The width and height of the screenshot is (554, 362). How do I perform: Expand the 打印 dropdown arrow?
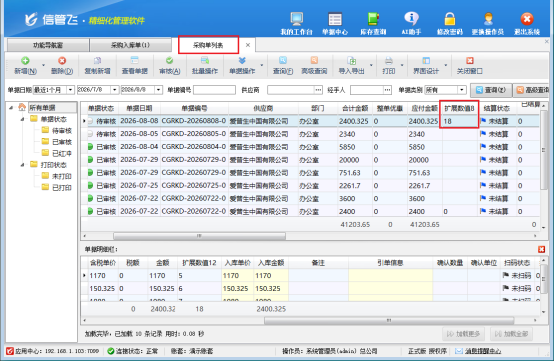click(402, 65)
